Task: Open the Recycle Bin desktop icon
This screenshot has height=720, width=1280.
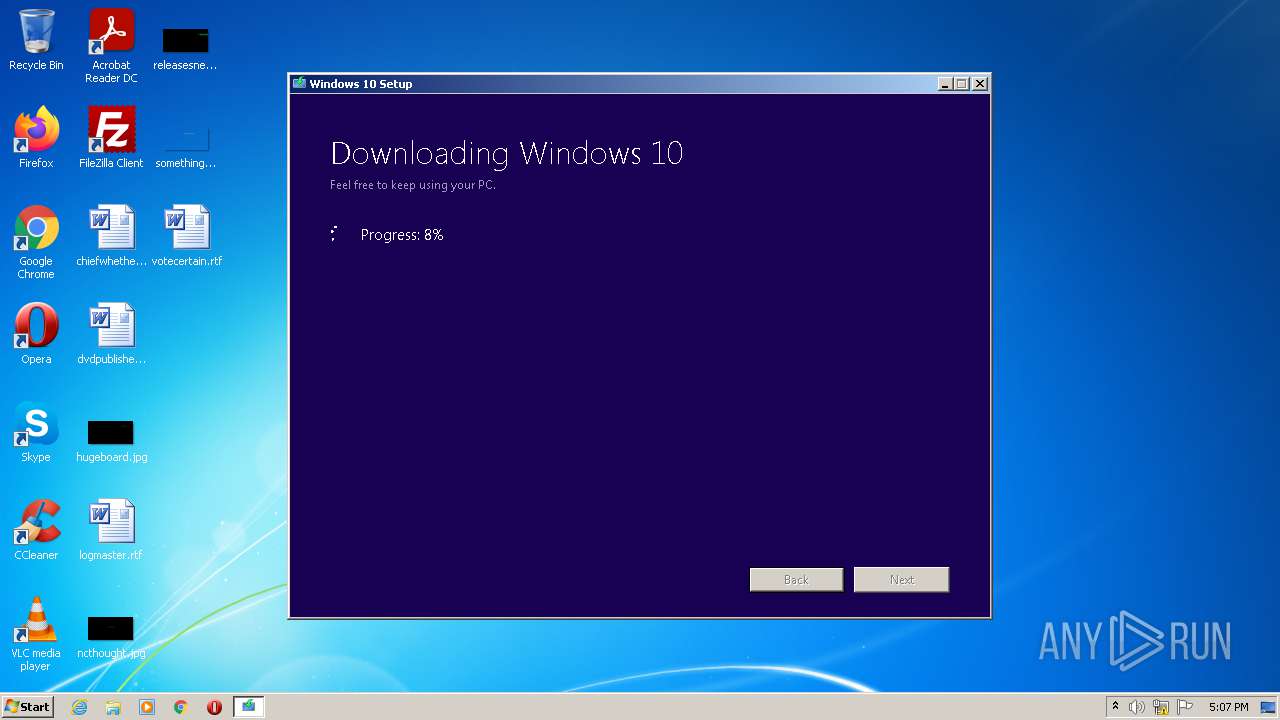Action: [x=36, y=40]
